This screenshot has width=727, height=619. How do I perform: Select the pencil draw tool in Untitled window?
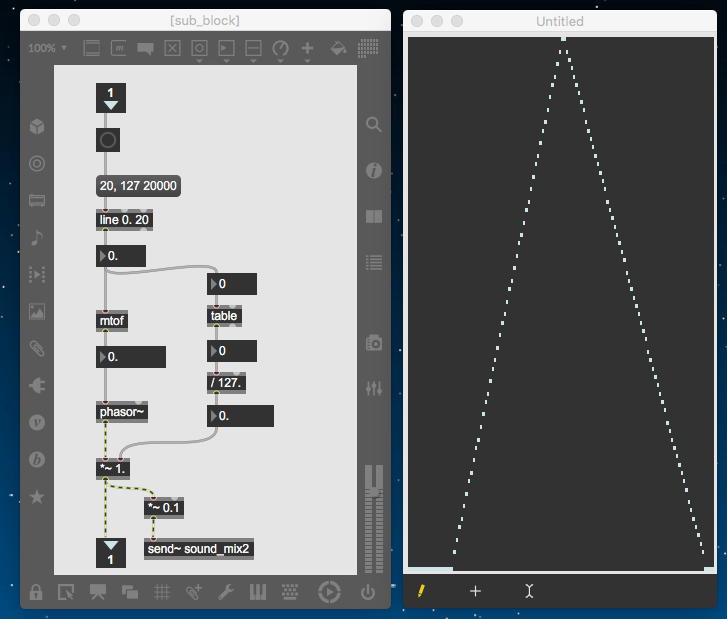coord(421,591)
